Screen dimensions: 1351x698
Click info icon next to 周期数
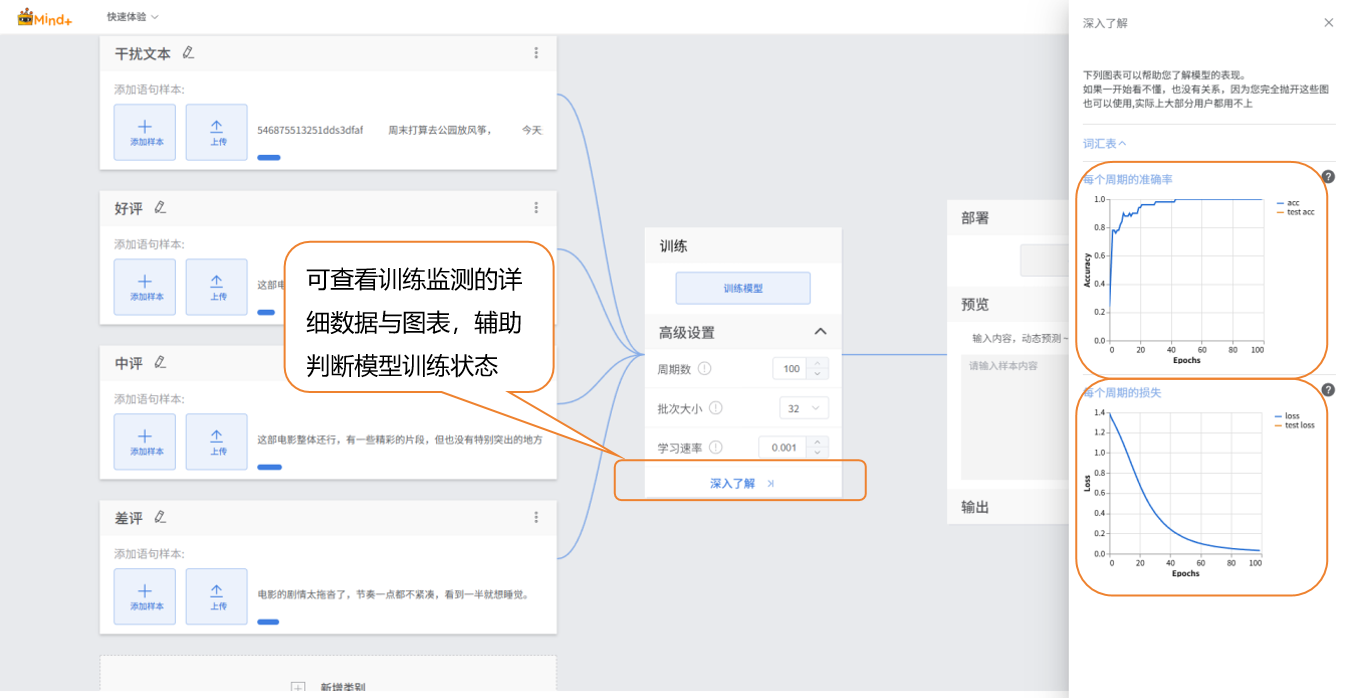[704, 369]
